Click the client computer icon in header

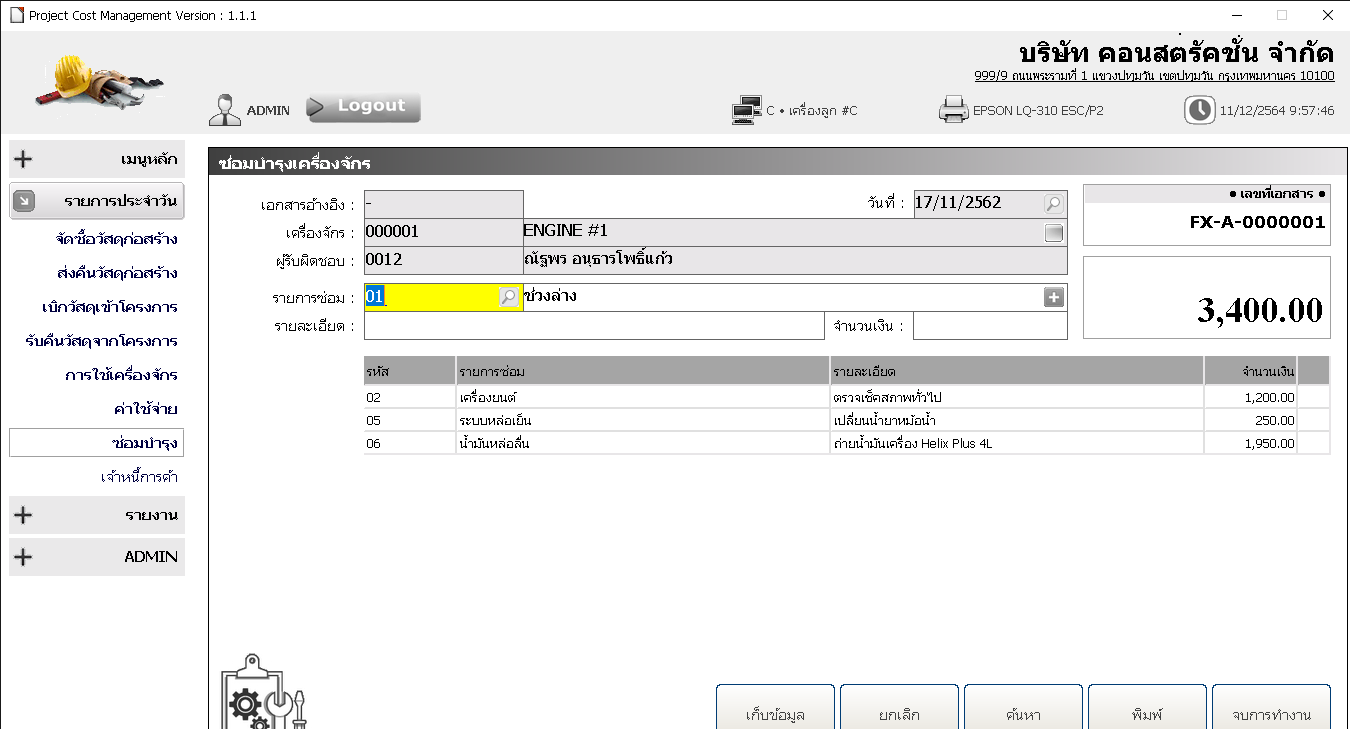(746, 110)
